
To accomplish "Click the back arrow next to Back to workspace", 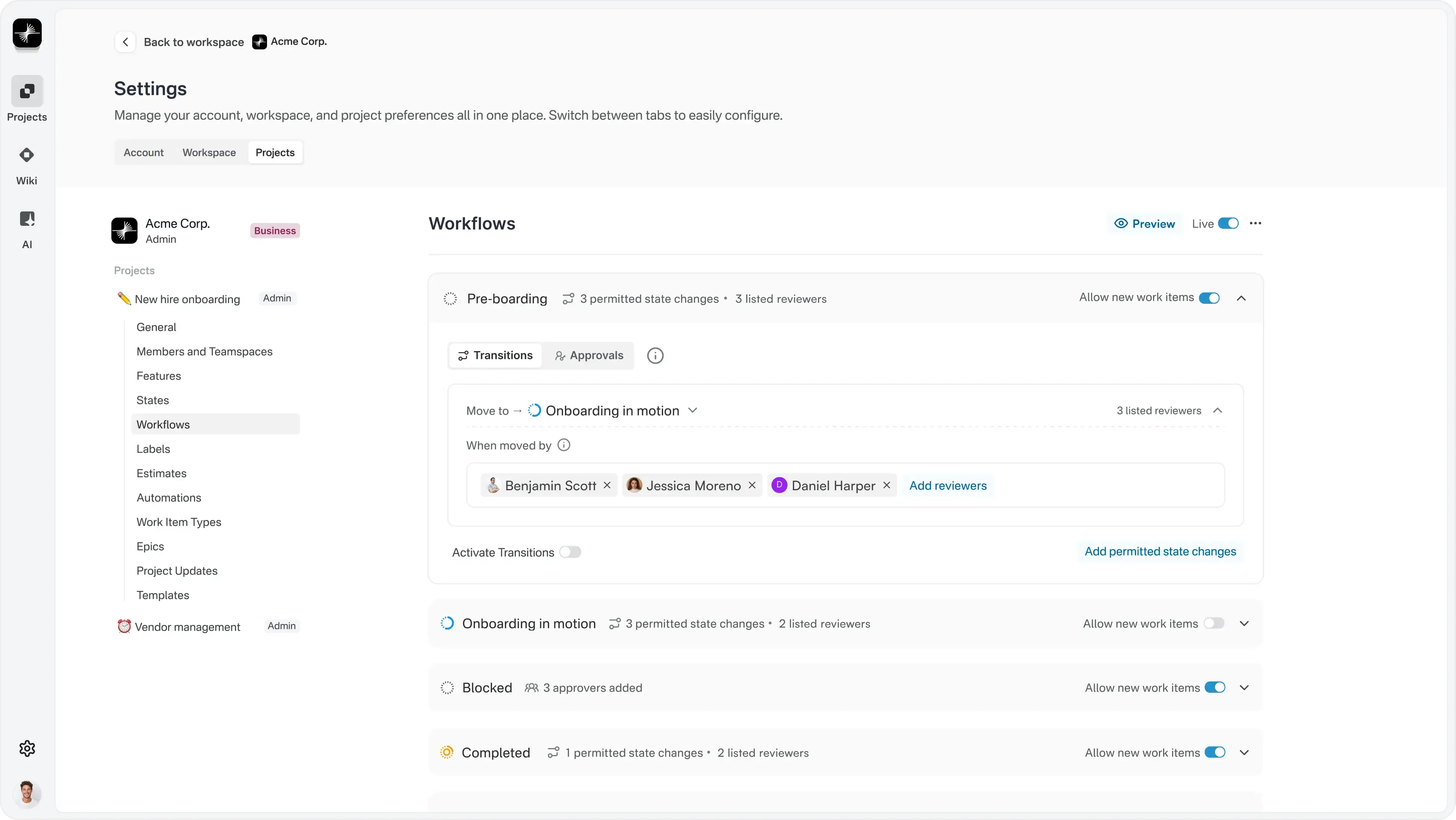I will point(125,41).
